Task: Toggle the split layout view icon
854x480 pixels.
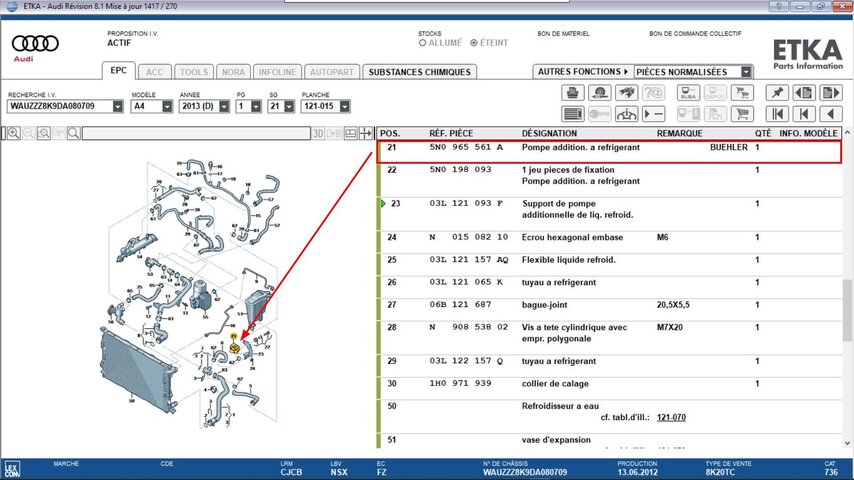Action: click(351, 133)
